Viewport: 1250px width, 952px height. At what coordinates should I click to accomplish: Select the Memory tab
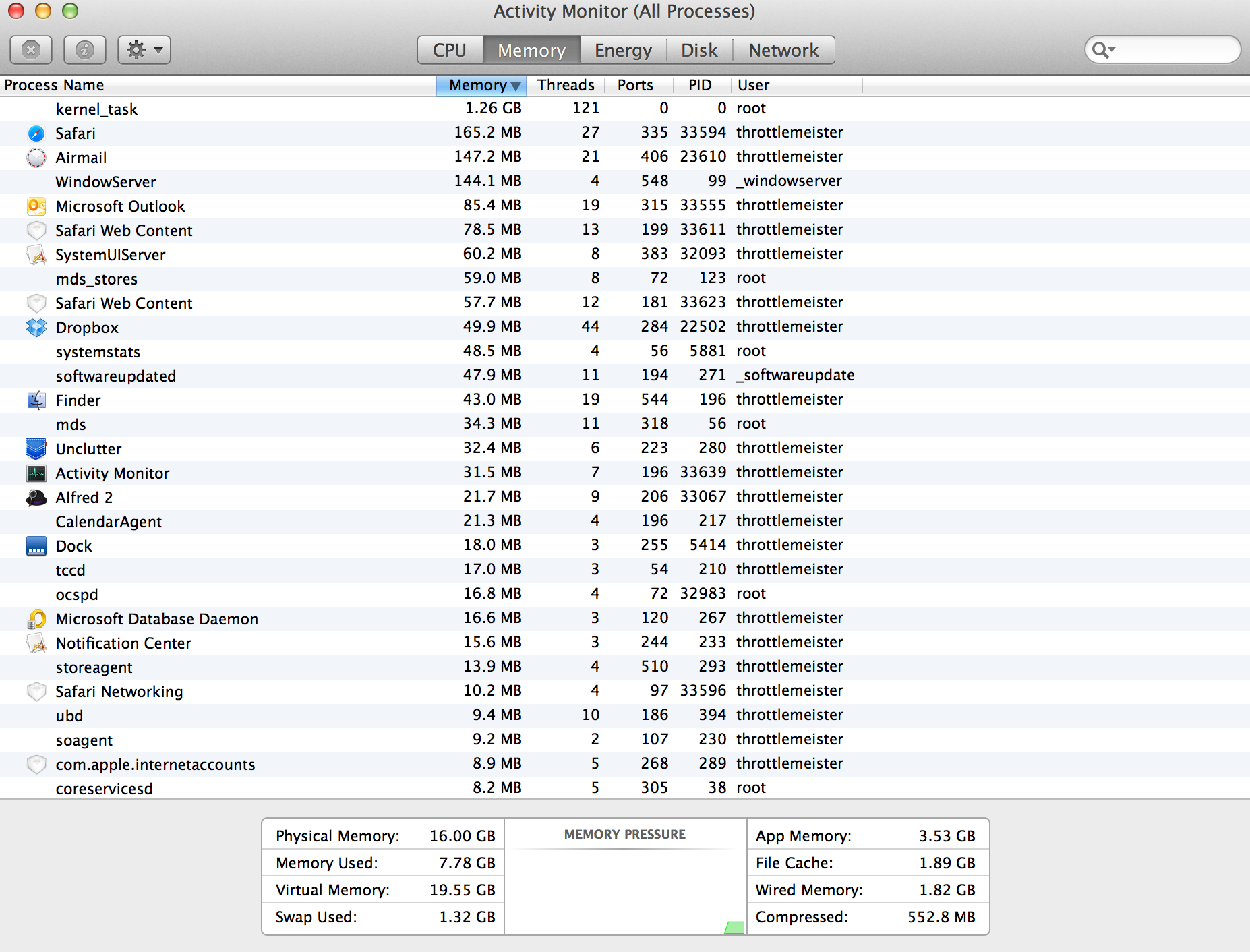tap(532, 50)
